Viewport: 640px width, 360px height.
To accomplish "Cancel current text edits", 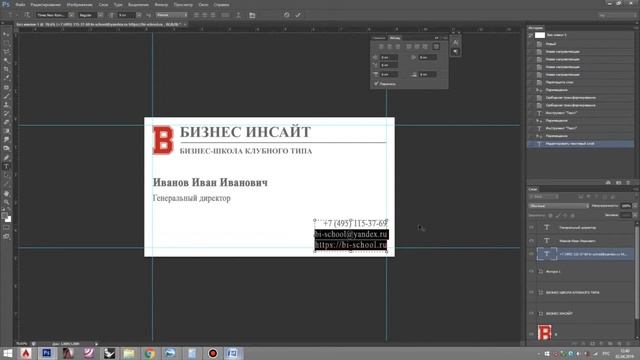I will pyautogui.click(x=287, y=15).
